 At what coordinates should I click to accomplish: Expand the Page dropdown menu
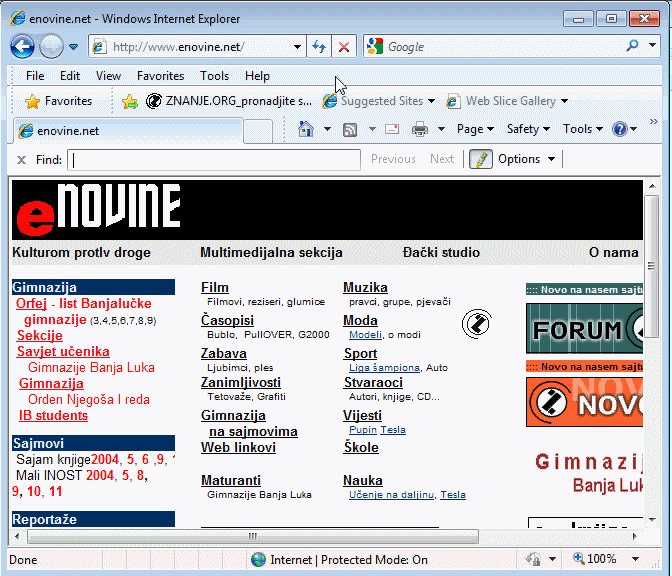pyautogui.click(x=475, y=129)
